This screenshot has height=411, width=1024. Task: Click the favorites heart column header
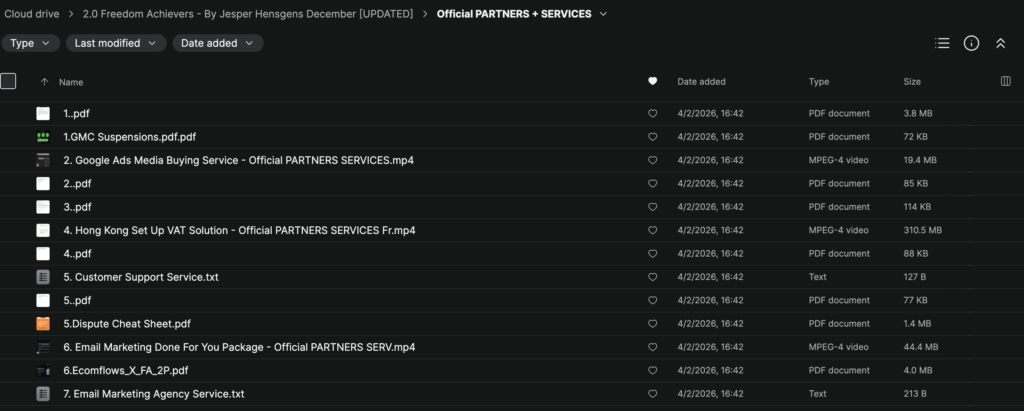[x=653, y=82]
